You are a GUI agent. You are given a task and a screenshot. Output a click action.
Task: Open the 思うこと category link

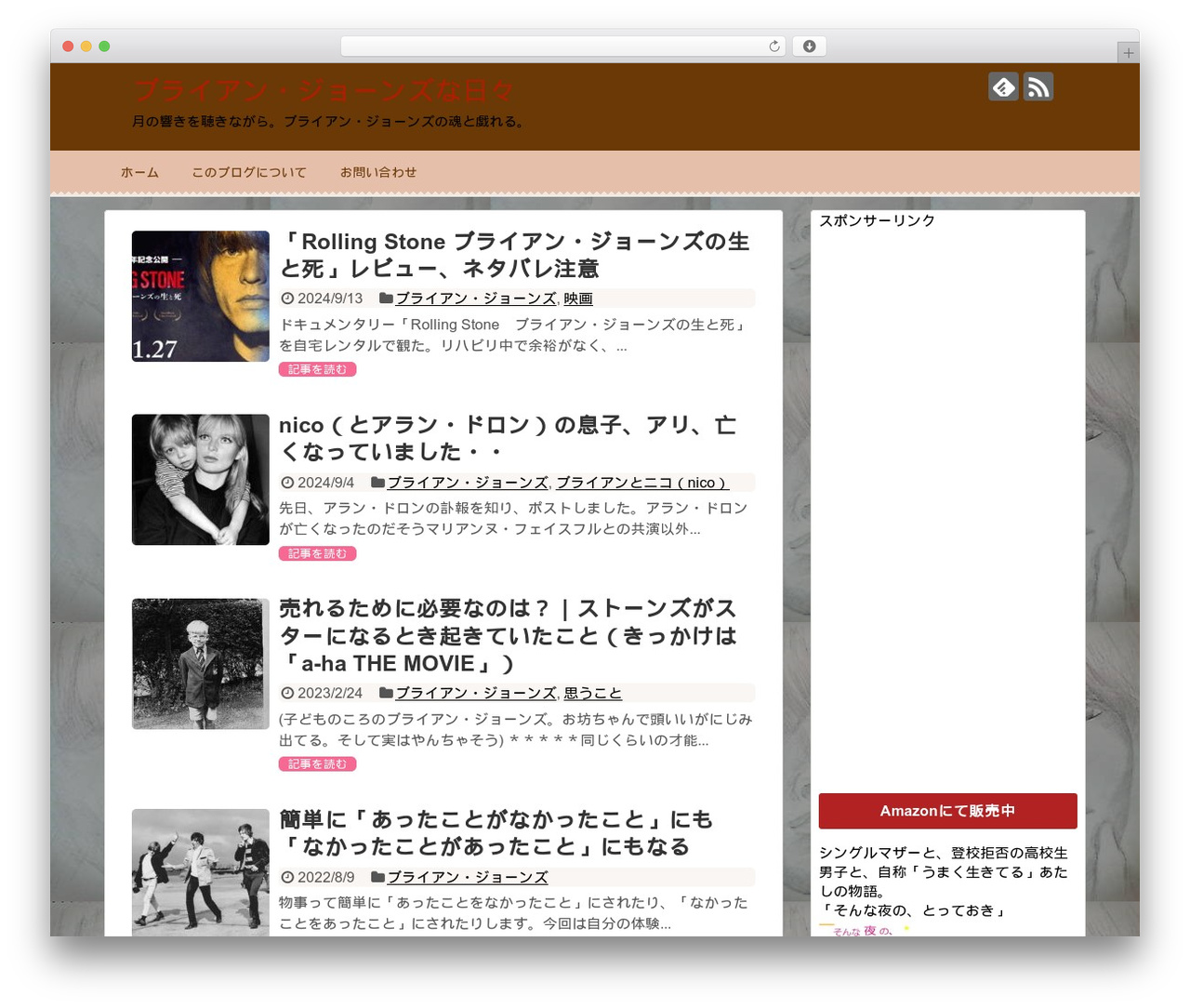[593, 693]
